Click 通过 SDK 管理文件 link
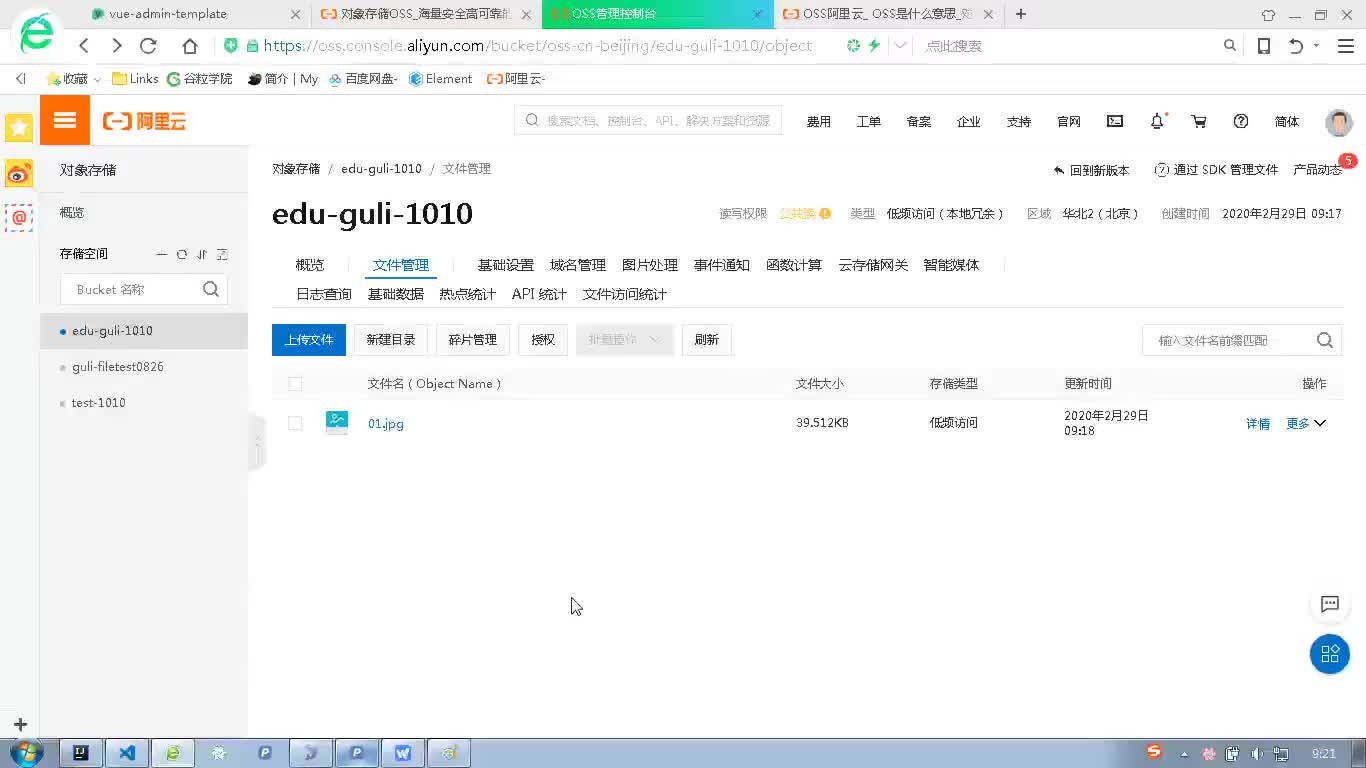Image resolution: width=1366 pixels, height=768 pixels. click(x=1217, y=170)
